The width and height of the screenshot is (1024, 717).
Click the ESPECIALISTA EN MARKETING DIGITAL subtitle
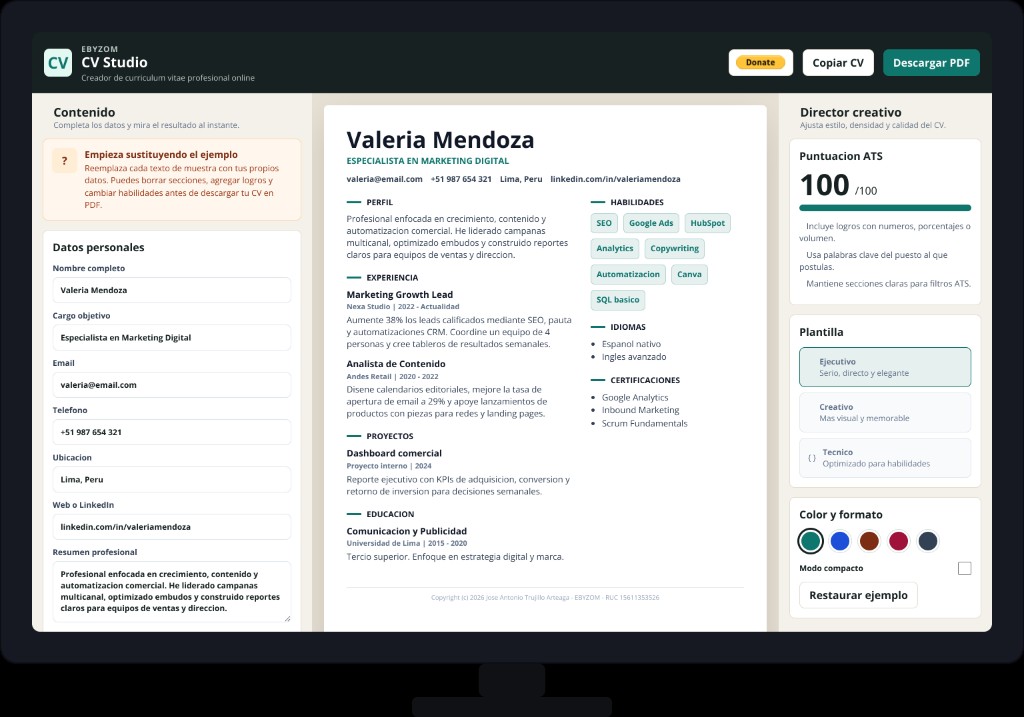pos(428,161)
